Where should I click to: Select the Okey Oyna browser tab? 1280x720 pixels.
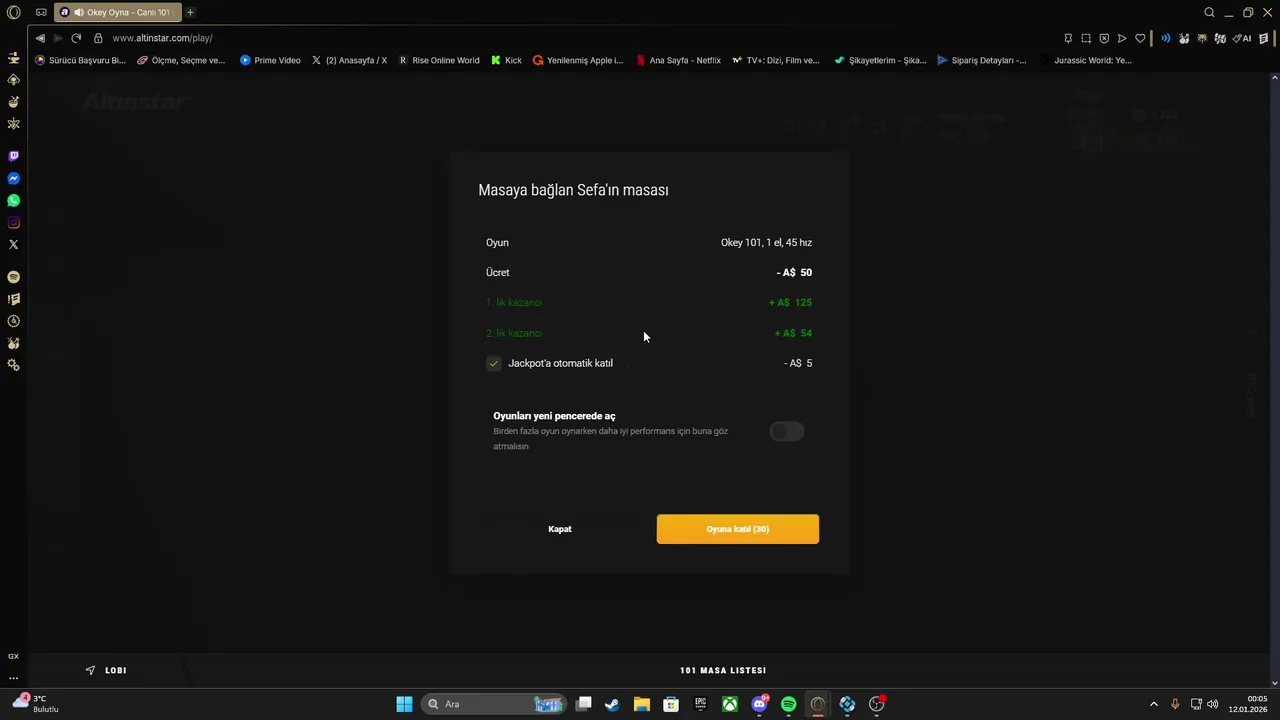point(118,12)
